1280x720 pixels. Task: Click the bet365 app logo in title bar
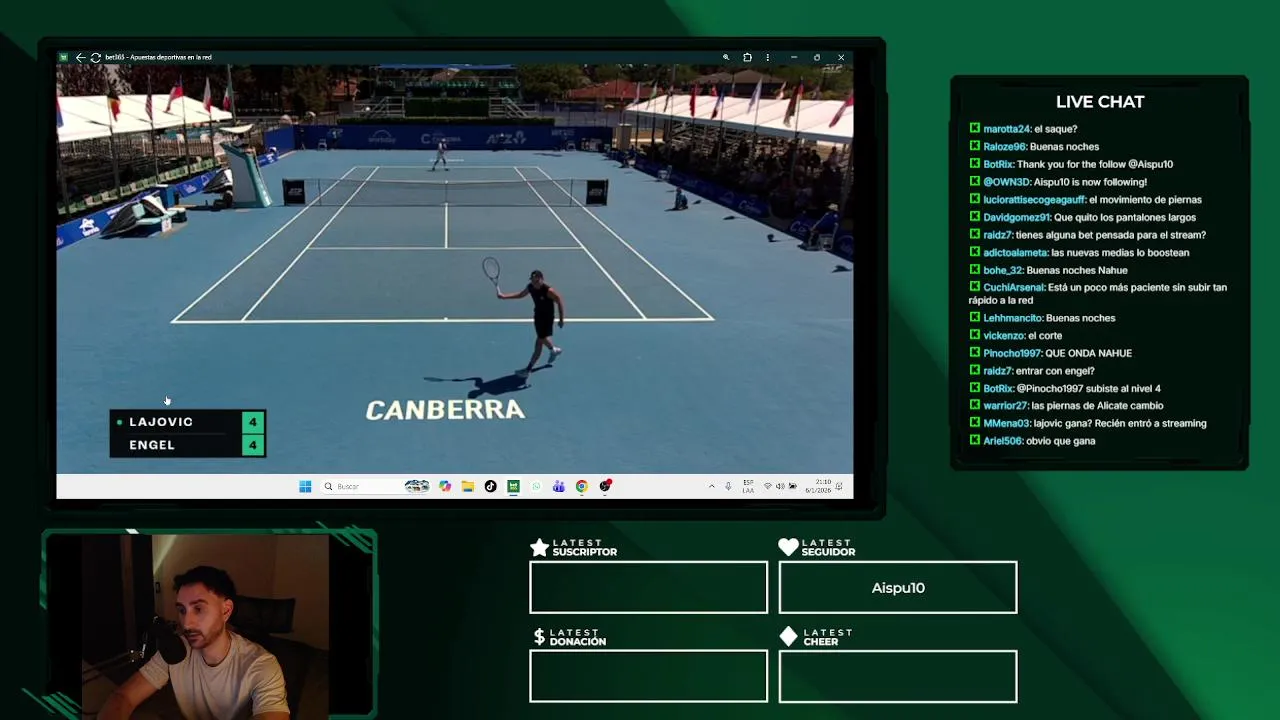(63, 58)
